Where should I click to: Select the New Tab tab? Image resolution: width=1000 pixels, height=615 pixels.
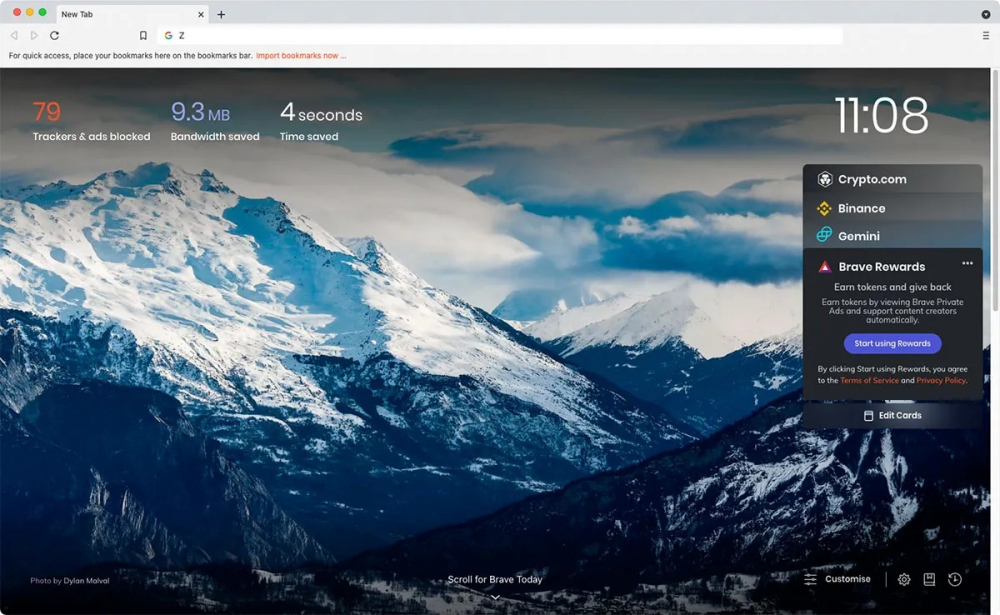pyautogui.click(x=120, y=14)
